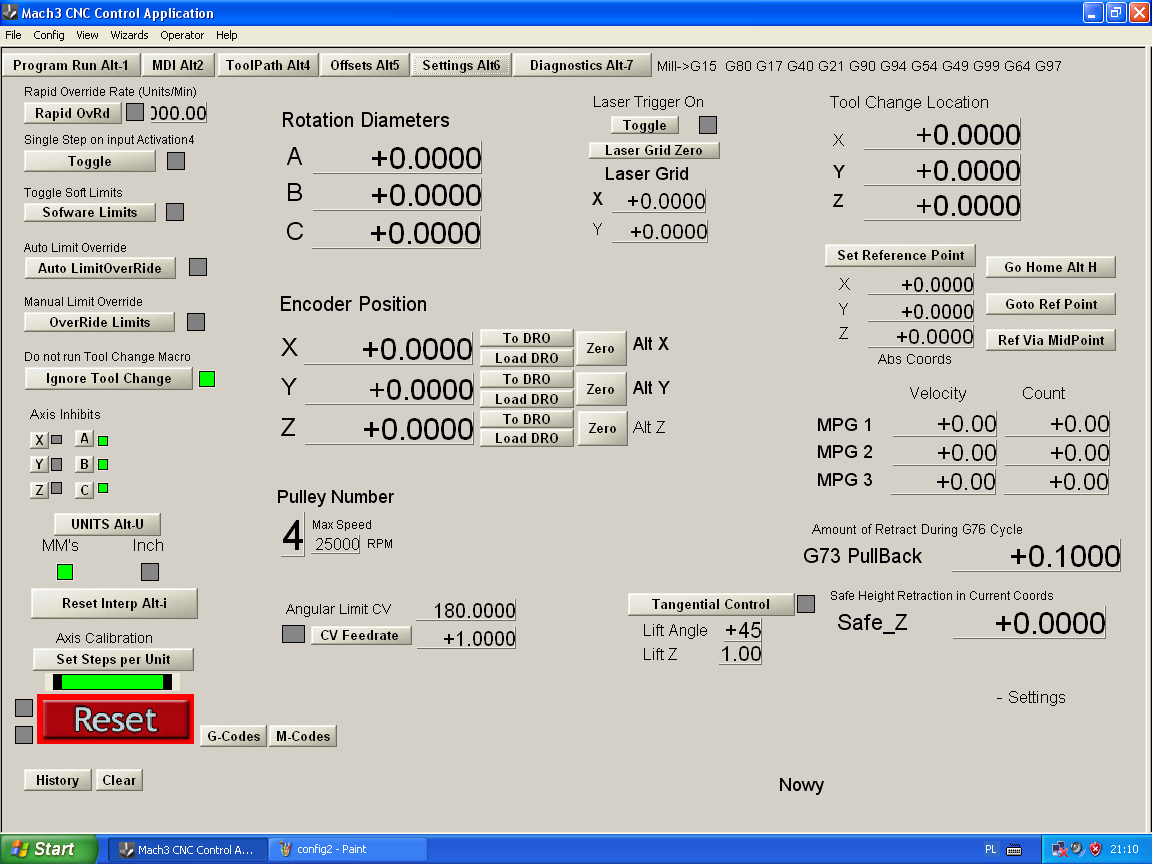The image size is (1152, 864).
Task: Click Ignore Tool Change button
Action: 109,378
